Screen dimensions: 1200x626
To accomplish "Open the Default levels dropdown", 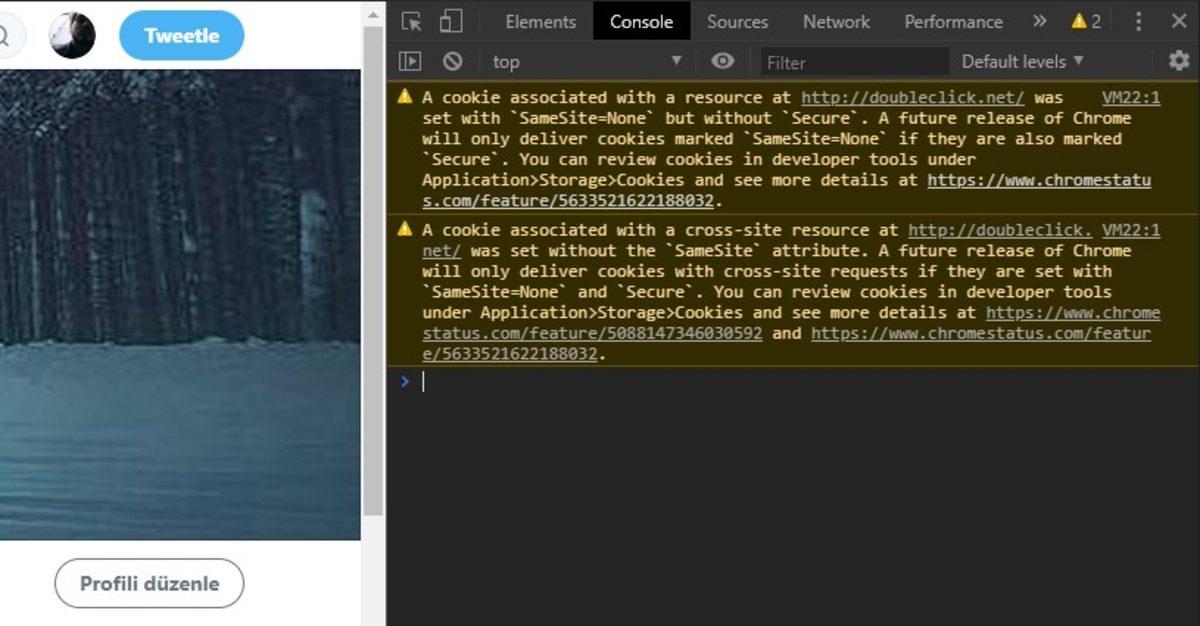I will (x=1022, y=62).
